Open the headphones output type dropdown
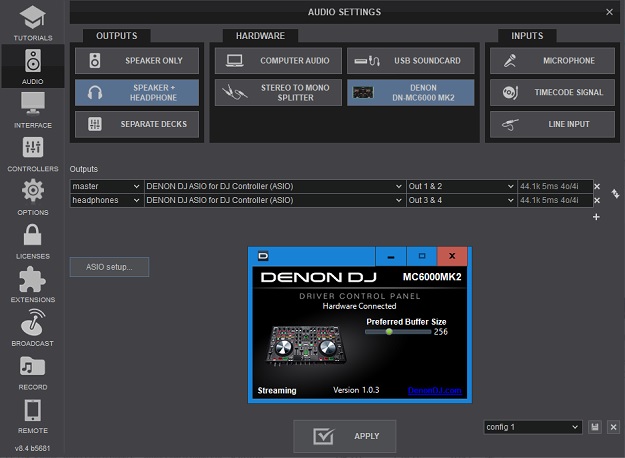The image size is (625, 458). point(106,200)
